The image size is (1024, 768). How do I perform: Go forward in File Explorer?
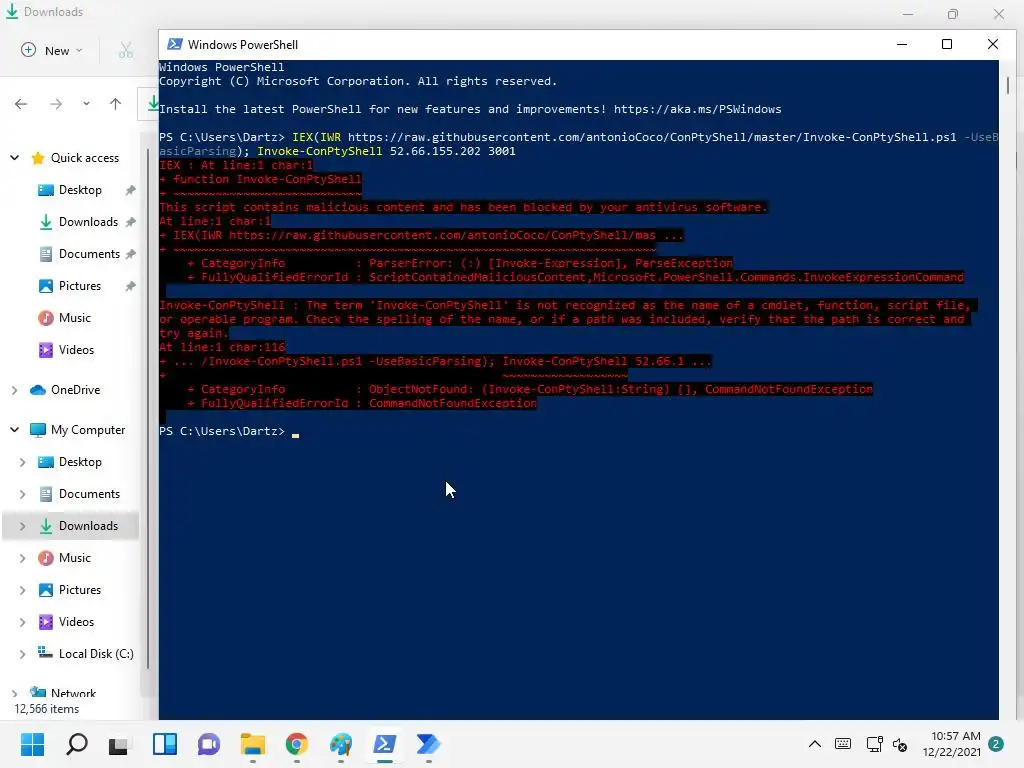(56, 104)
